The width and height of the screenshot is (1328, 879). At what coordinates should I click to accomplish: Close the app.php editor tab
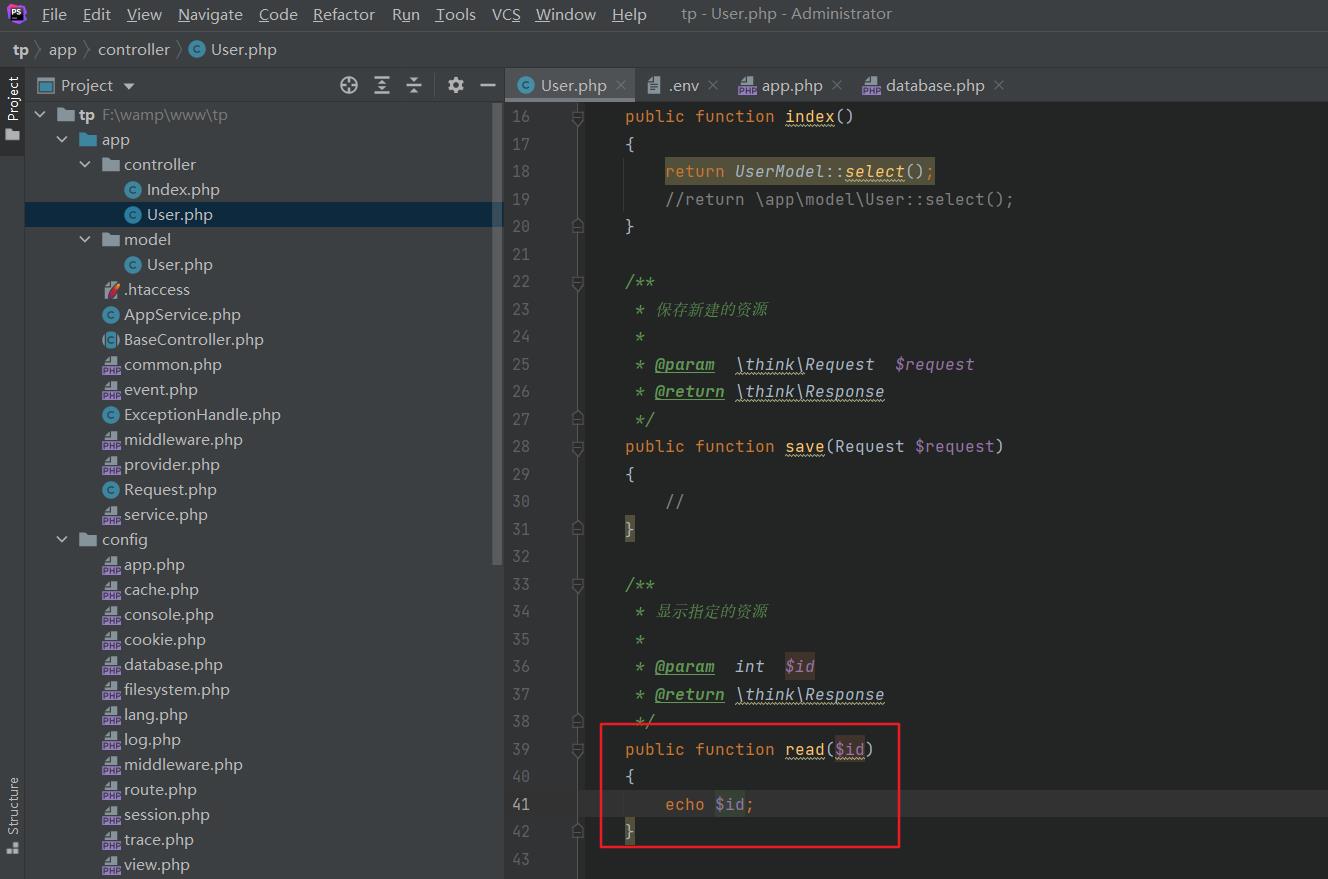pyautogui.click(x=837, y=86)
